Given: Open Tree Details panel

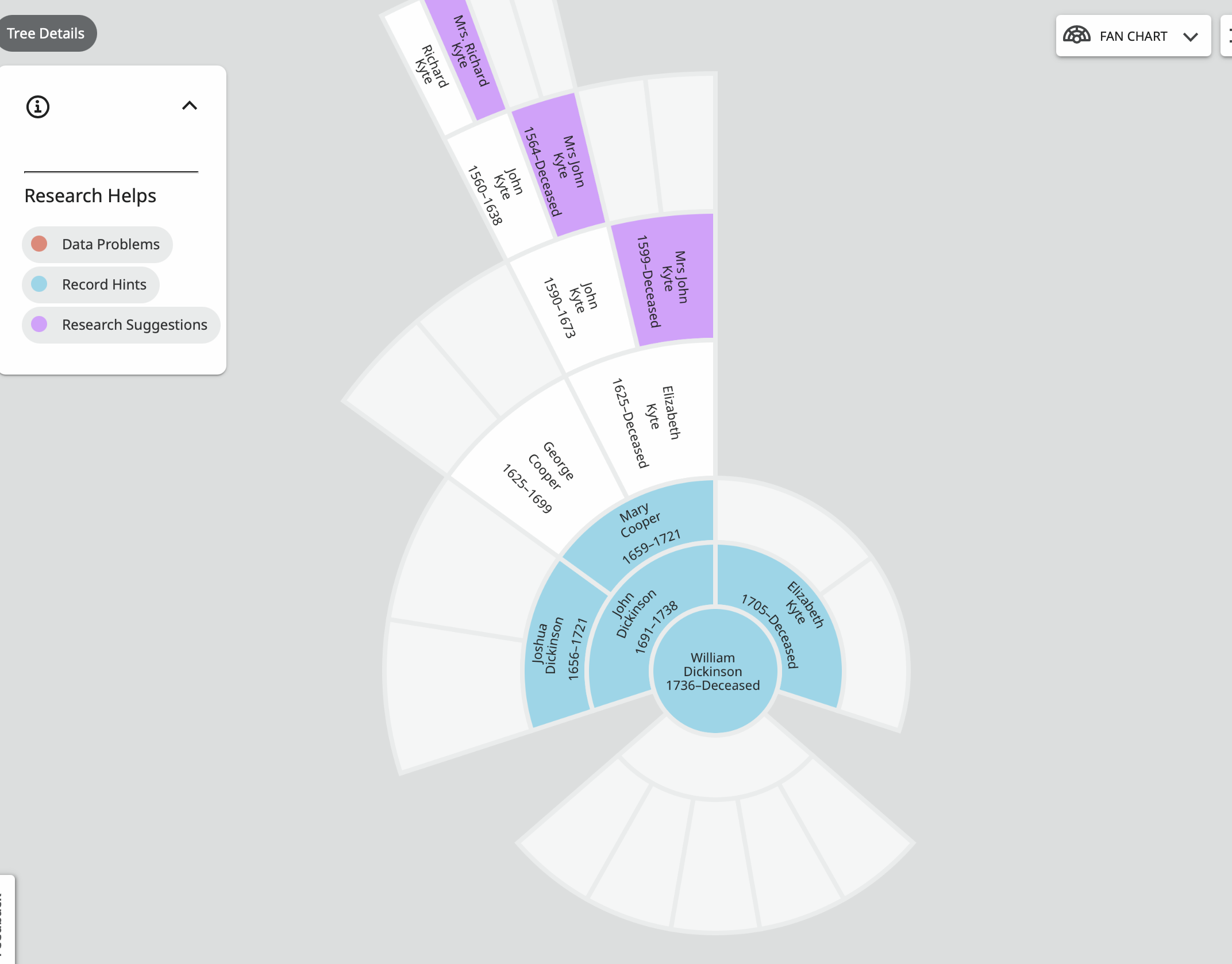Looking at the screenshot, I should pyautogui.click(x=46, y=33).
